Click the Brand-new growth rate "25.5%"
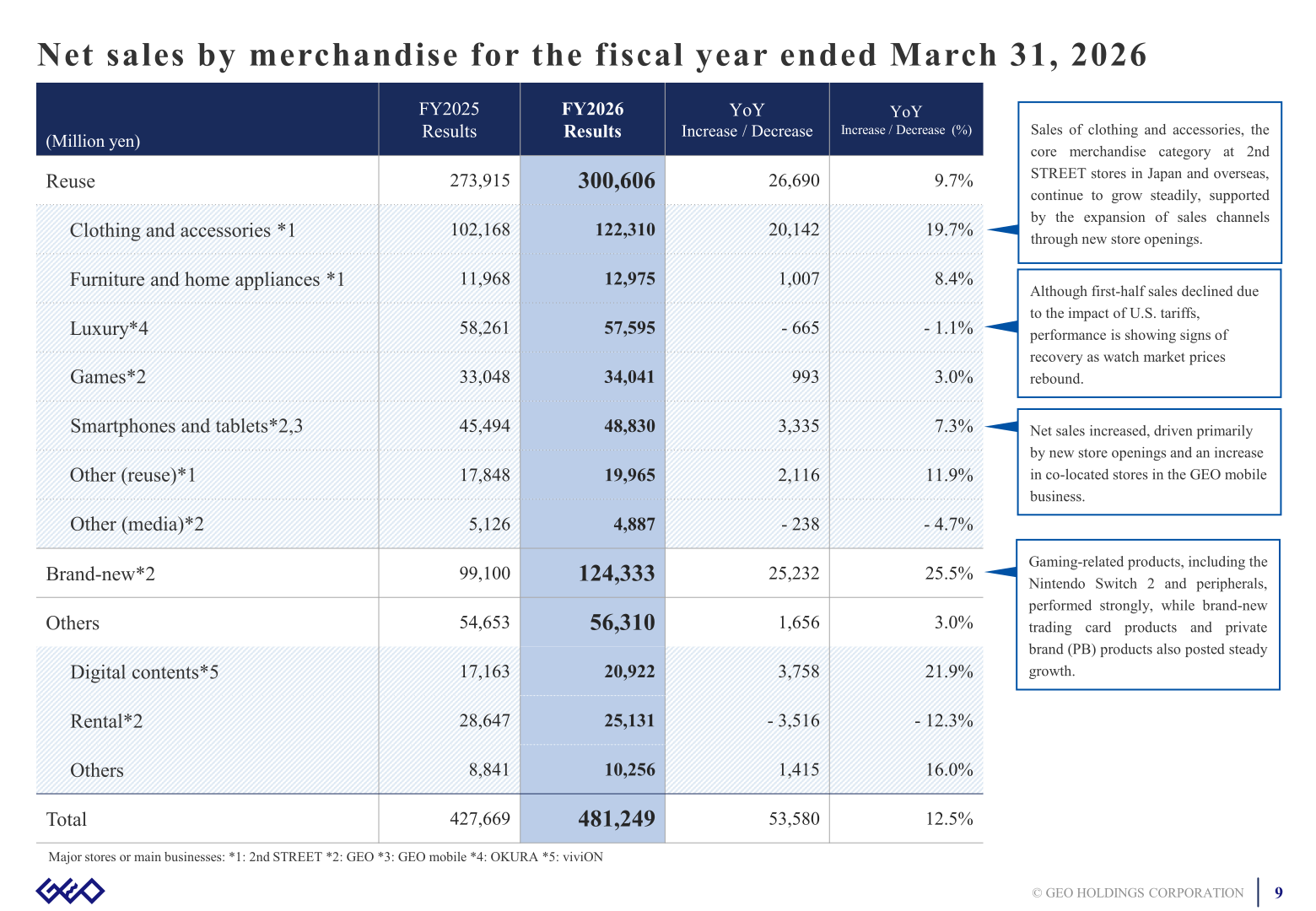 pos(949,573)
